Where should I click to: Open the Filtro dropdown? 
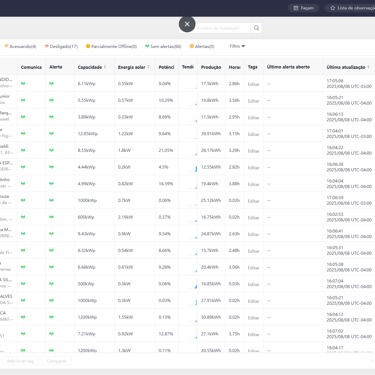coord(237,46)
